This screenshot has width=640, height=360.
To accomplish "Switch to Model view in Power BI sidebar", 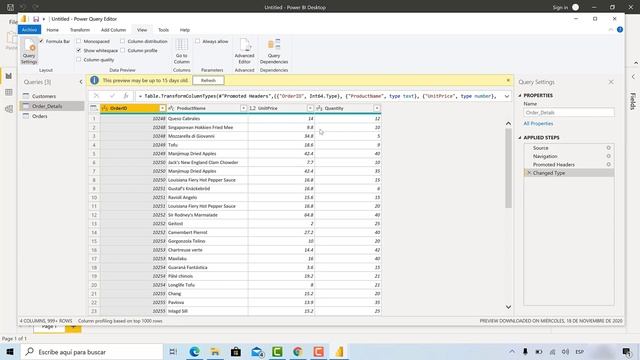I will tap(9, 109).
